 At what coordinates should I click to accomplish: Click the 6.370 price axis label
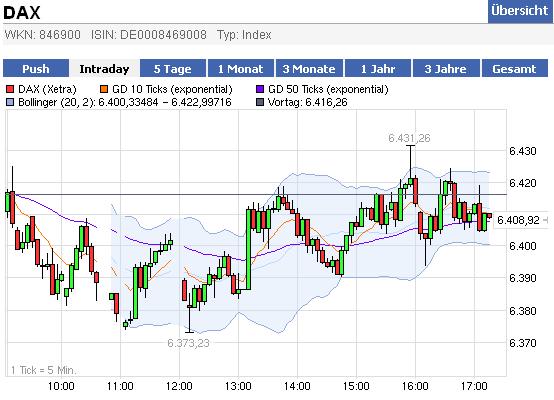pyautogui.click(x=523, y=343)
